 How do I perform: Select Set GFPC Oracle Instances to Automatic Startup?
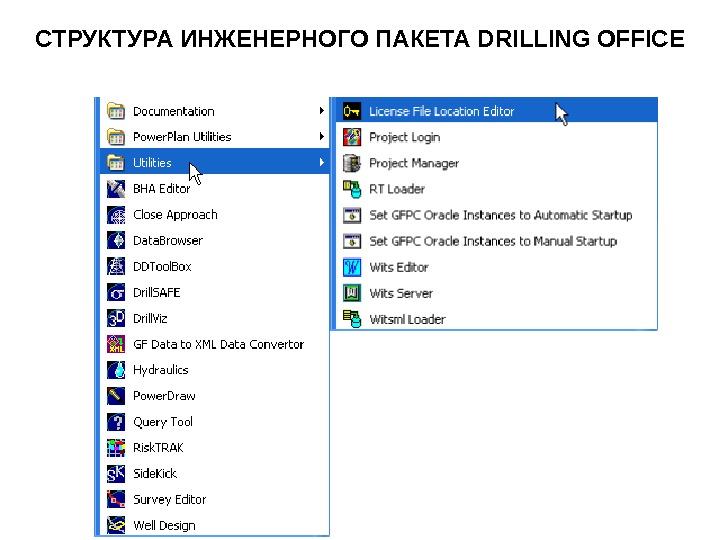pyautogui.click(x=496, y=215)
